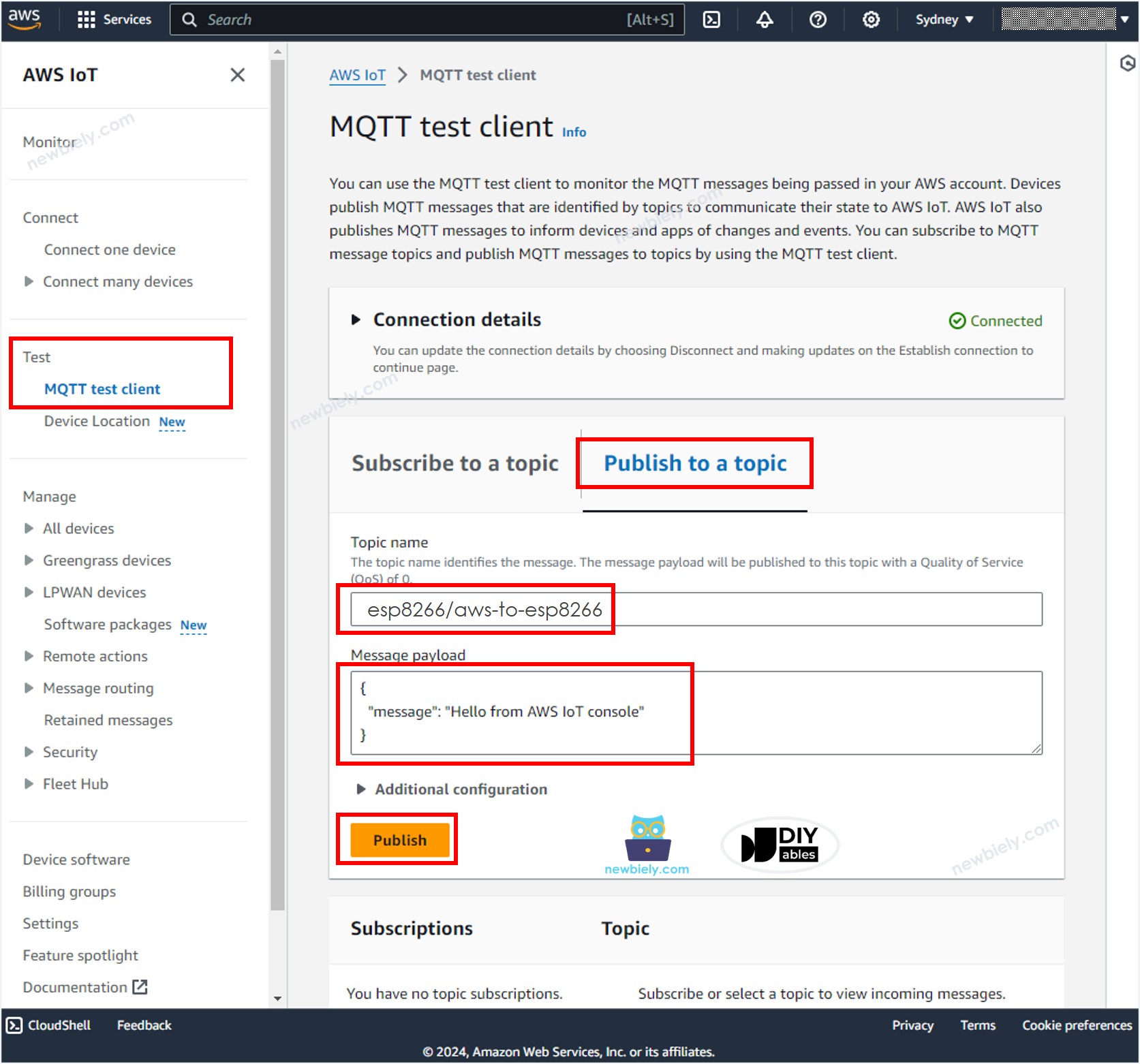Open the AWS IoT breadcrumb link
Viewport: 1140px width, 1064px height.
coord(357,75)
